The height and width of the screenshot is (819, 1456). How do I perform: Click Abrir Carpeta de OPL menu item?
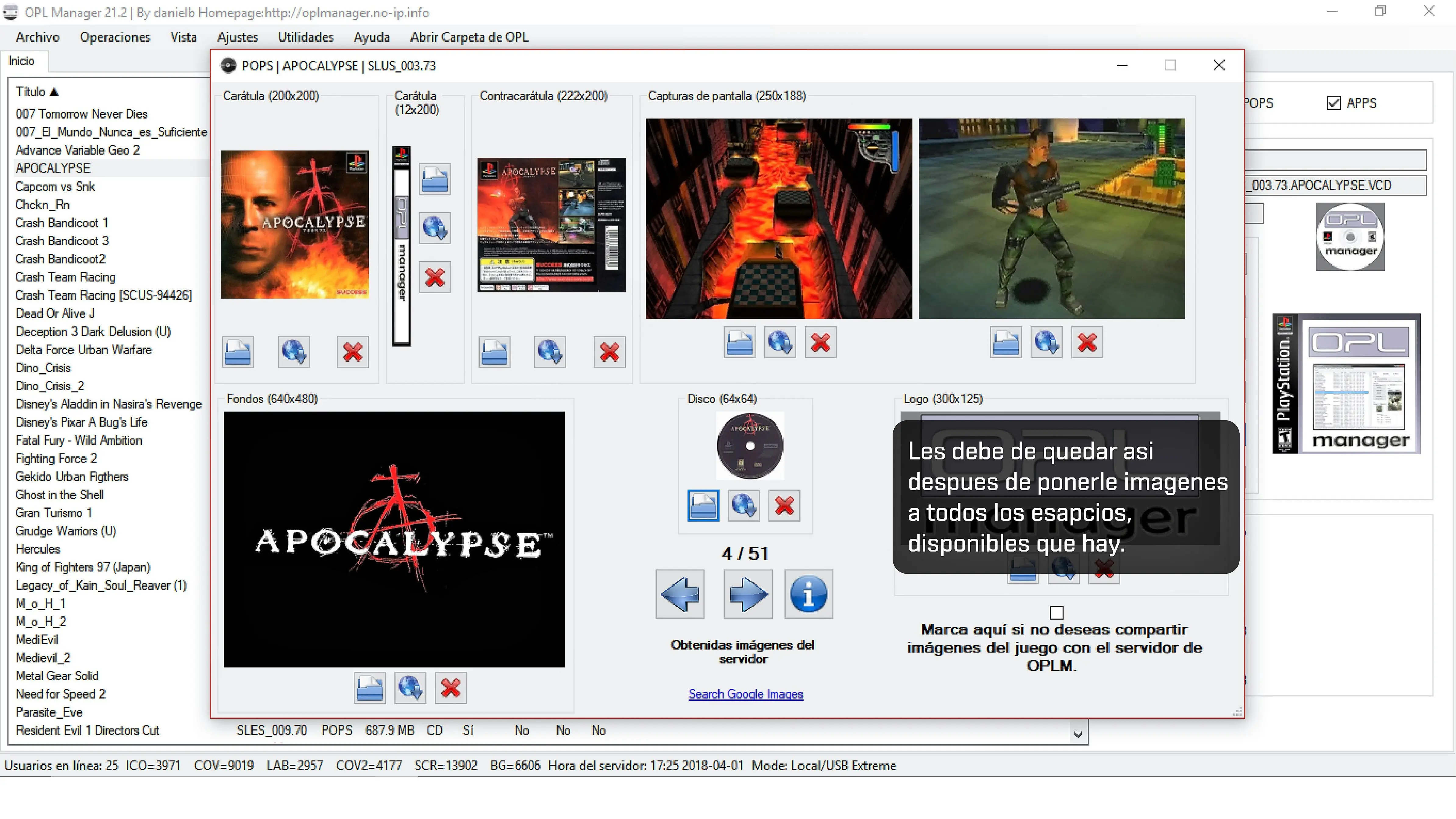469,37
